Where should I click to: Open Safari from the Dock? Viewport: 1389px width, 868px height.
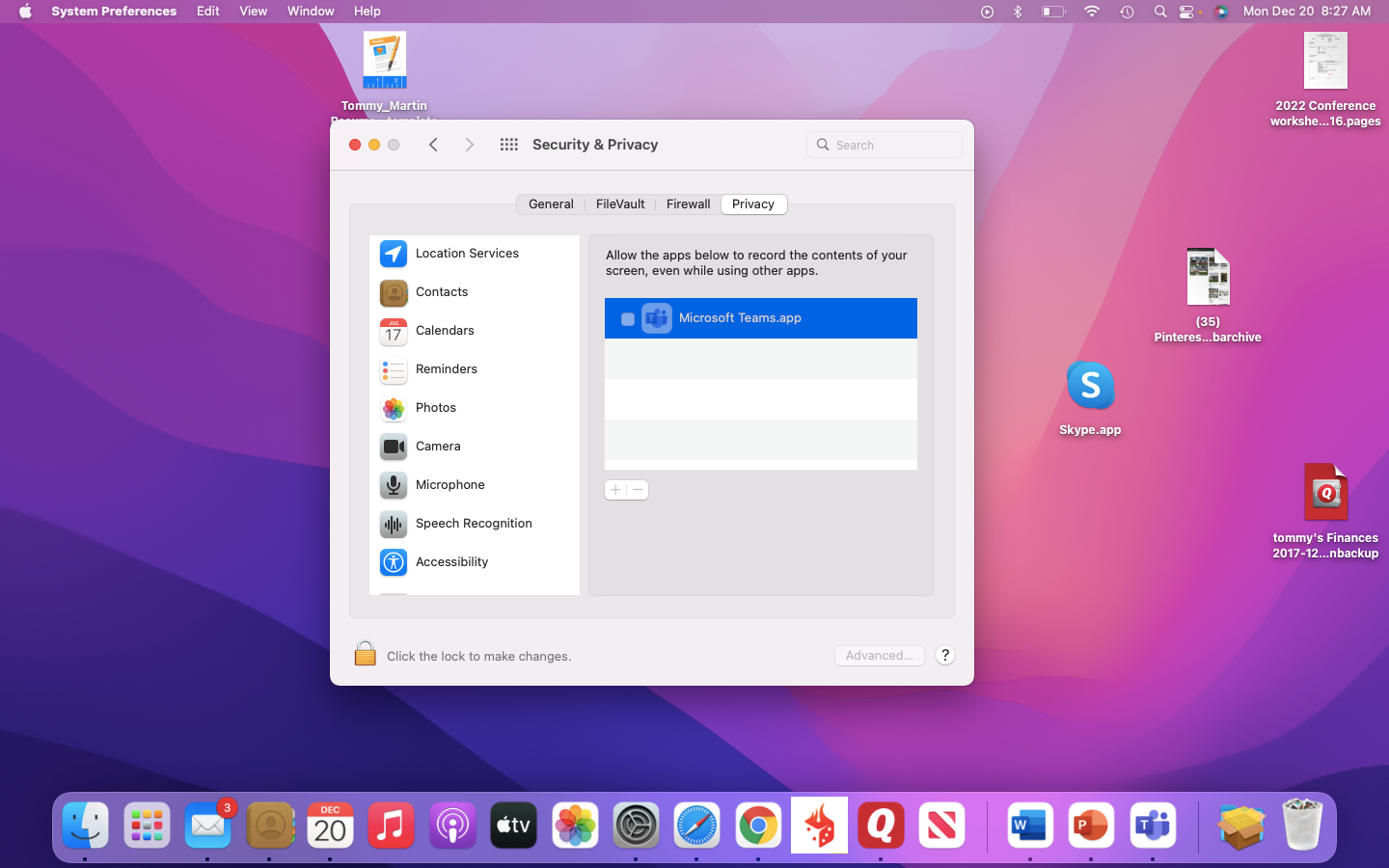(x=697, y=827)
